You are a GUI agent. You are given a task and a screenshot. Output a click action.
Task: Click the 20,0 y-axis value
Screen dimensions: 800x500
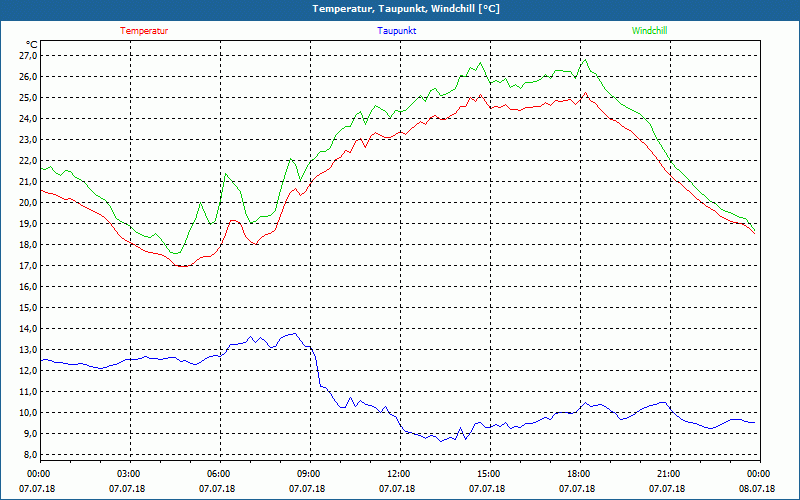[29, 203]
